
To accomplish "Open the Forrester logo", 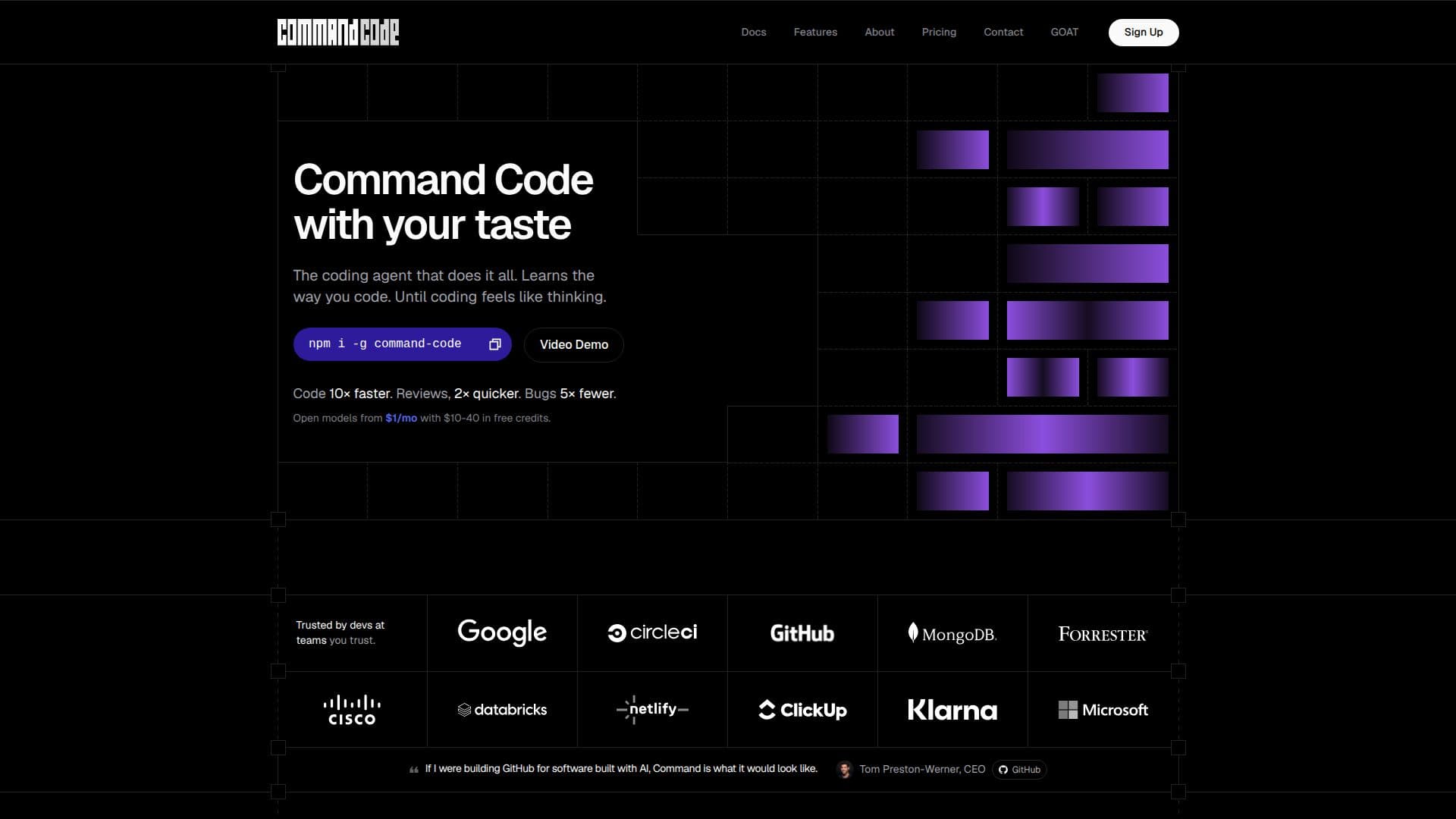I will (1103, 634).
